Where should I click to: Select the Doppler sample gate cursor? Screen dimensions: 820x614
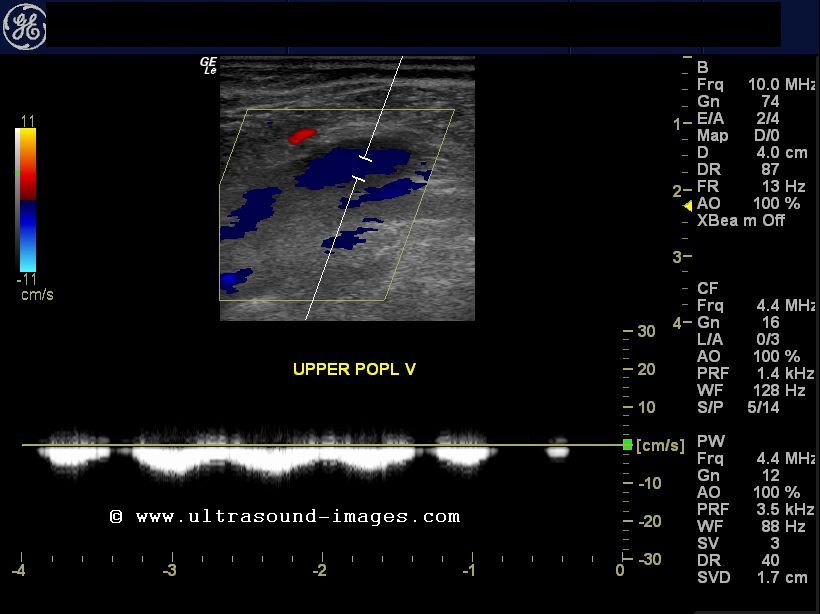point(363,169)
